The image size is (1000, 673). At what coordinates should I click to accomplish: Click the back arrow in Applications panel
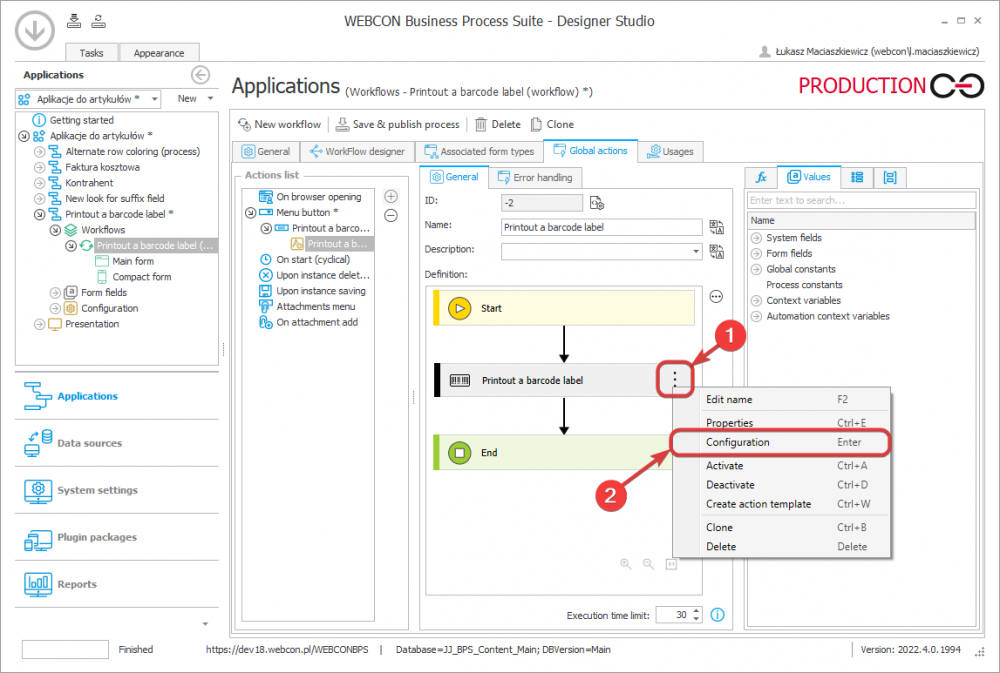pos(200,75)
